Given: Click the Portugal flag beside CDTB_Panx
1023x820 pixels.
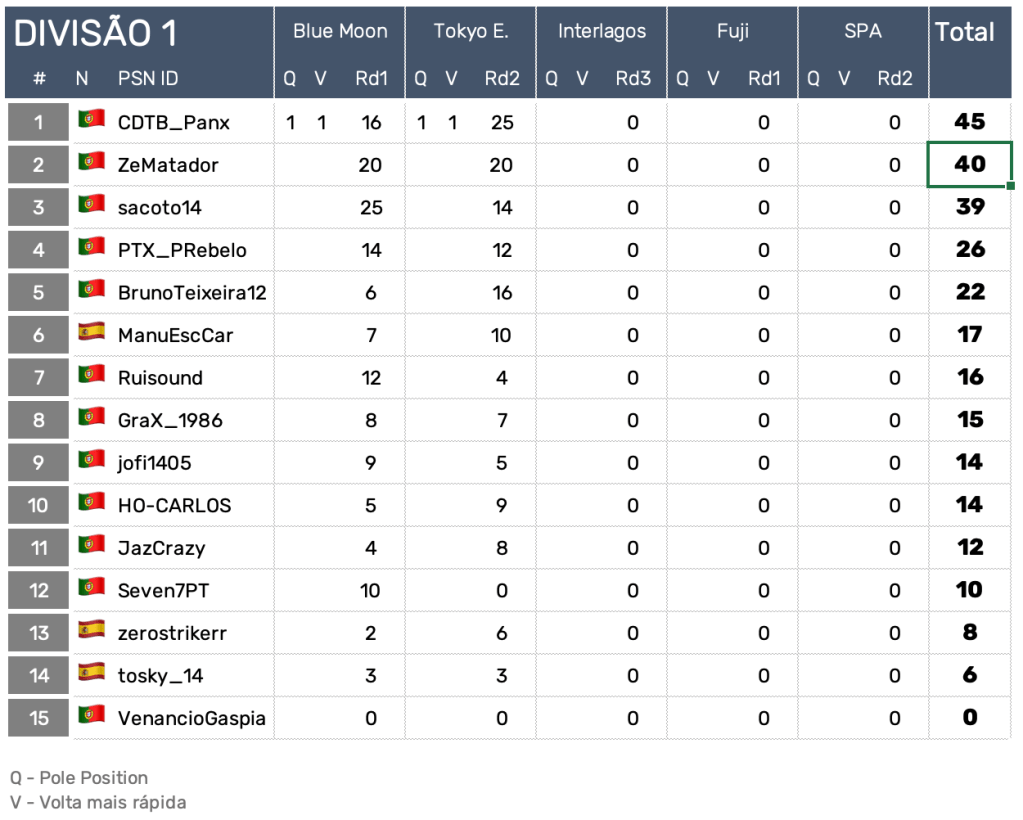Looking at the screenshot, I should (x=91, y=119).
